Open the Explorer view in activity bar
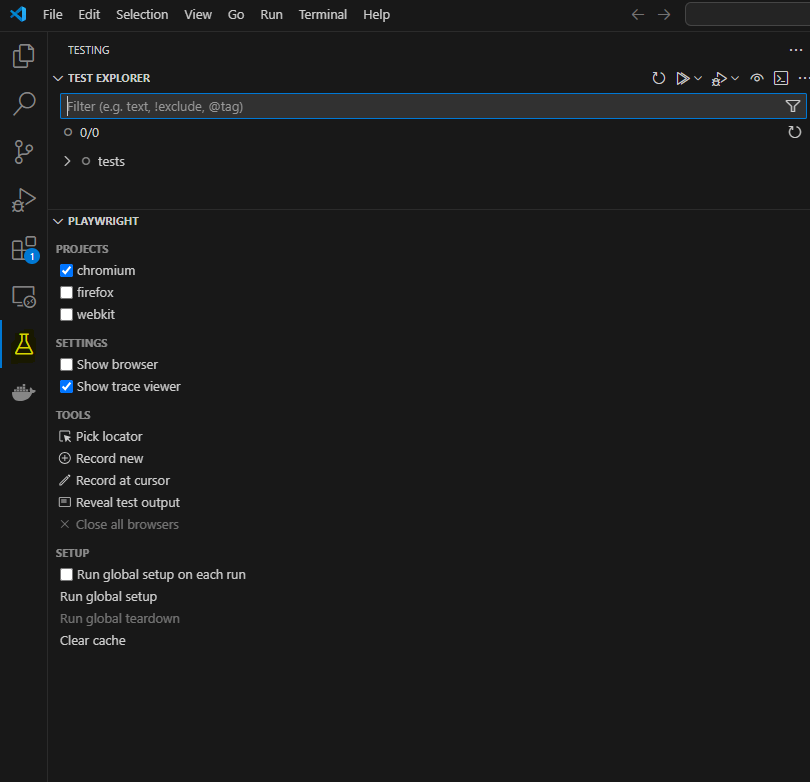 point(24,56)
